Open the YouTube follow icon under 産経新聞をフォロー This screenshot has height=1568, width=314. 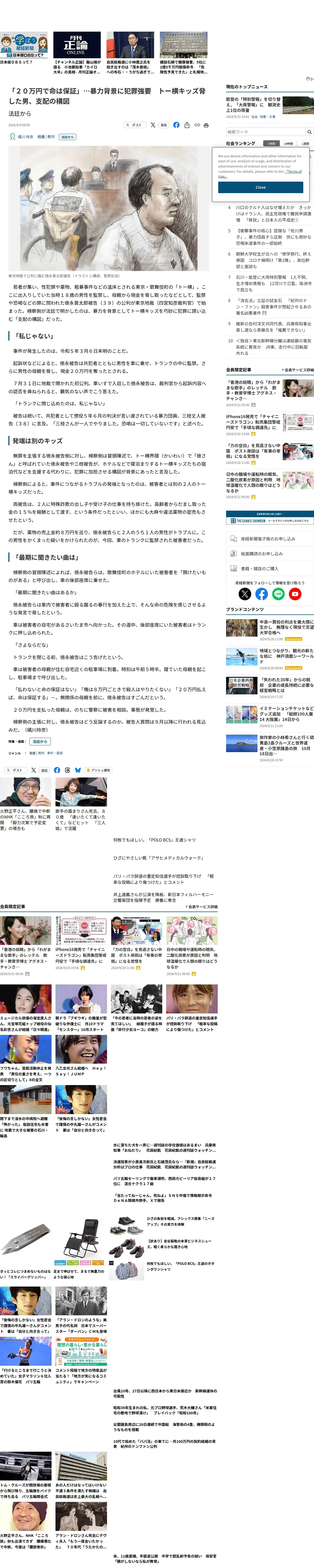click(x=295, y=593)
